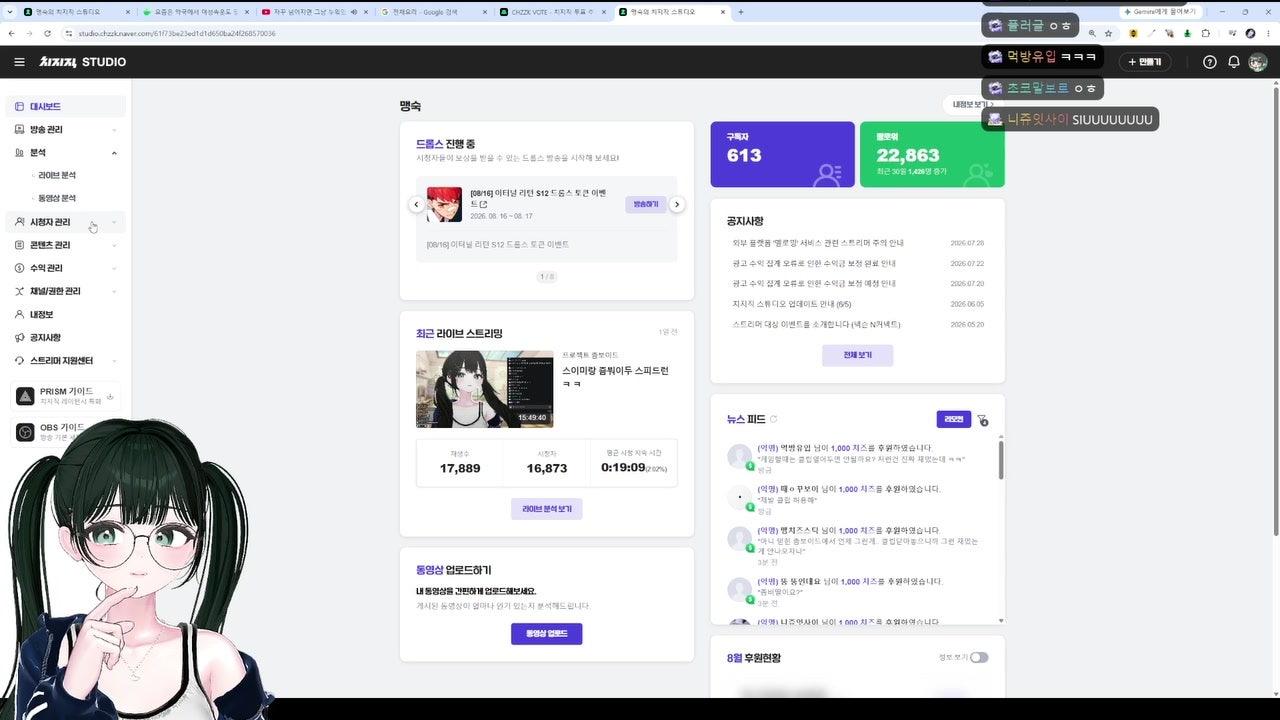Click the 리모컨 button in news feed
Viewport: 1280px width, 720px height.
coord(954,419)
